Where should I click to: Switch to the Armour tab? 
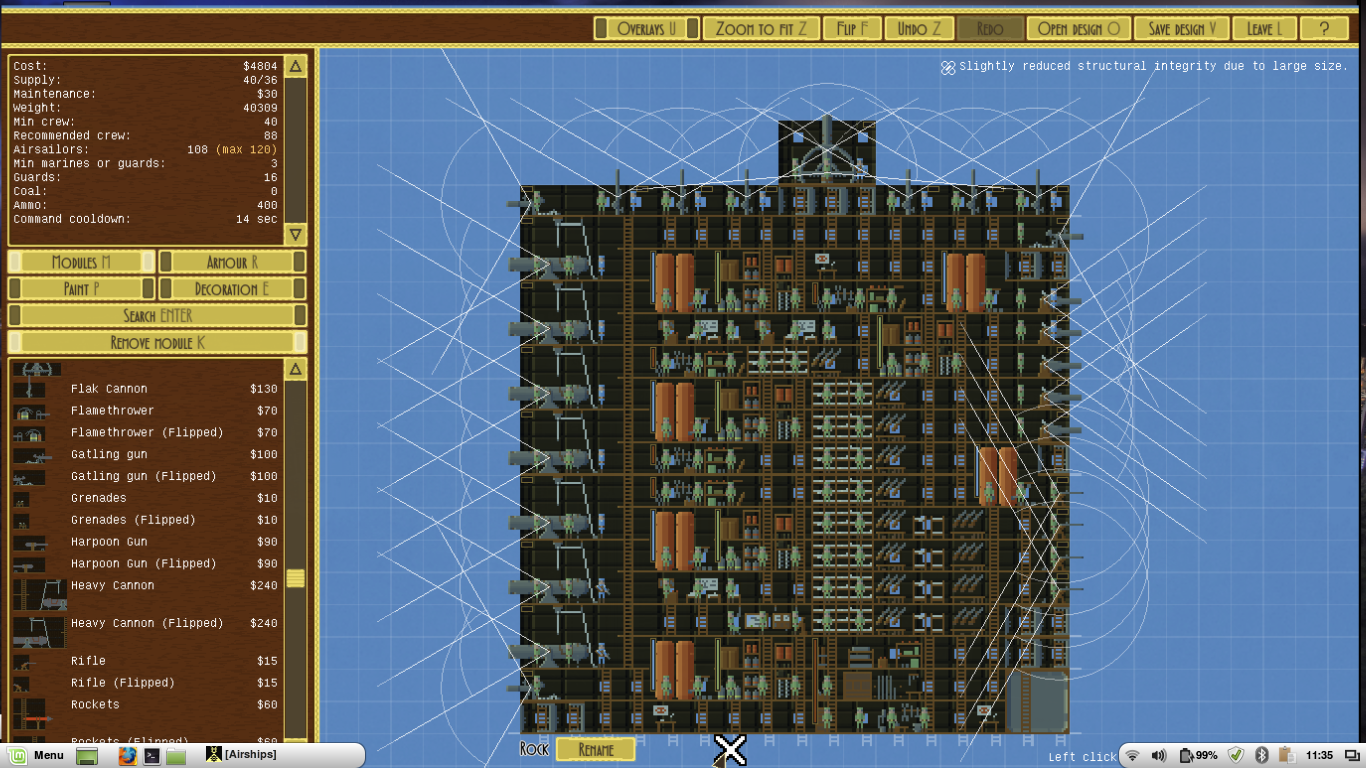232,262
